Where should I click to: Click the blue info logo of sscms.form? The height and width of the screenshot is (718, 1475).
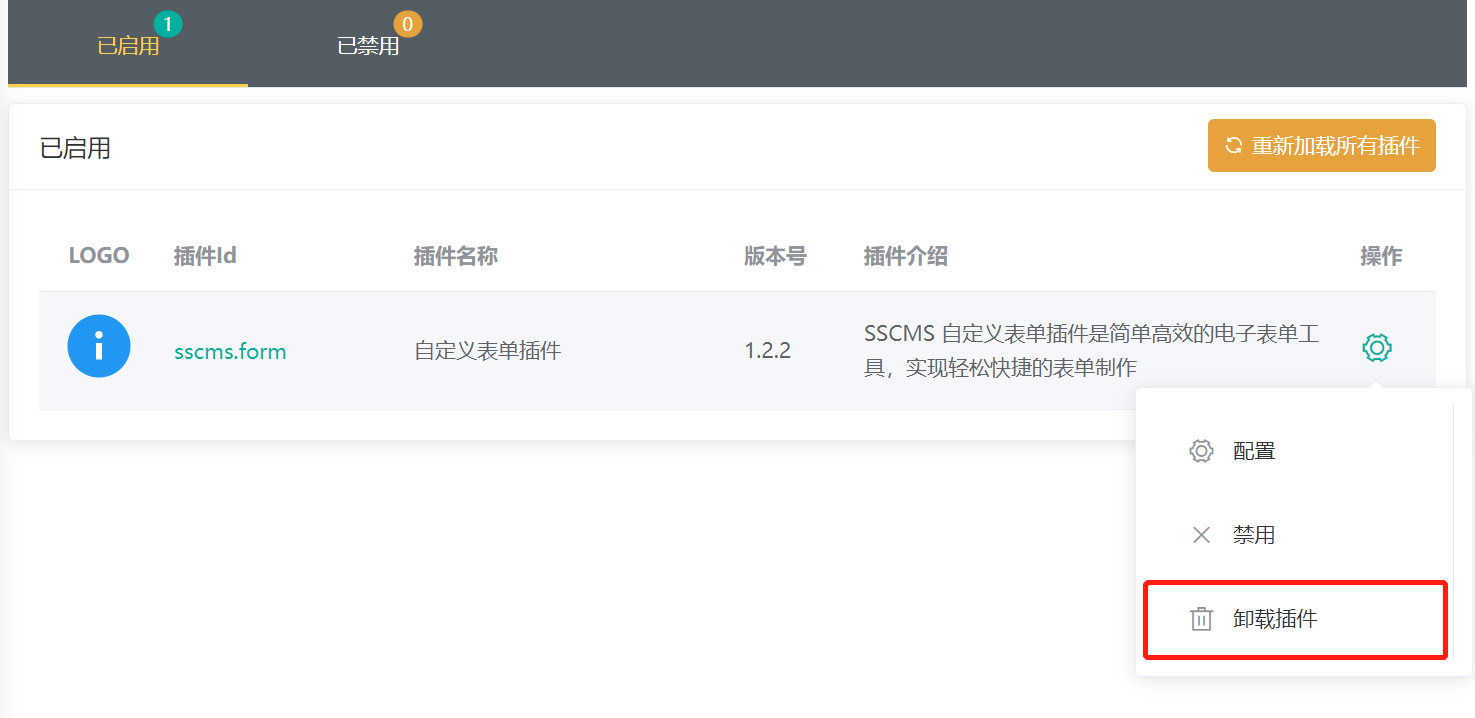99,346
